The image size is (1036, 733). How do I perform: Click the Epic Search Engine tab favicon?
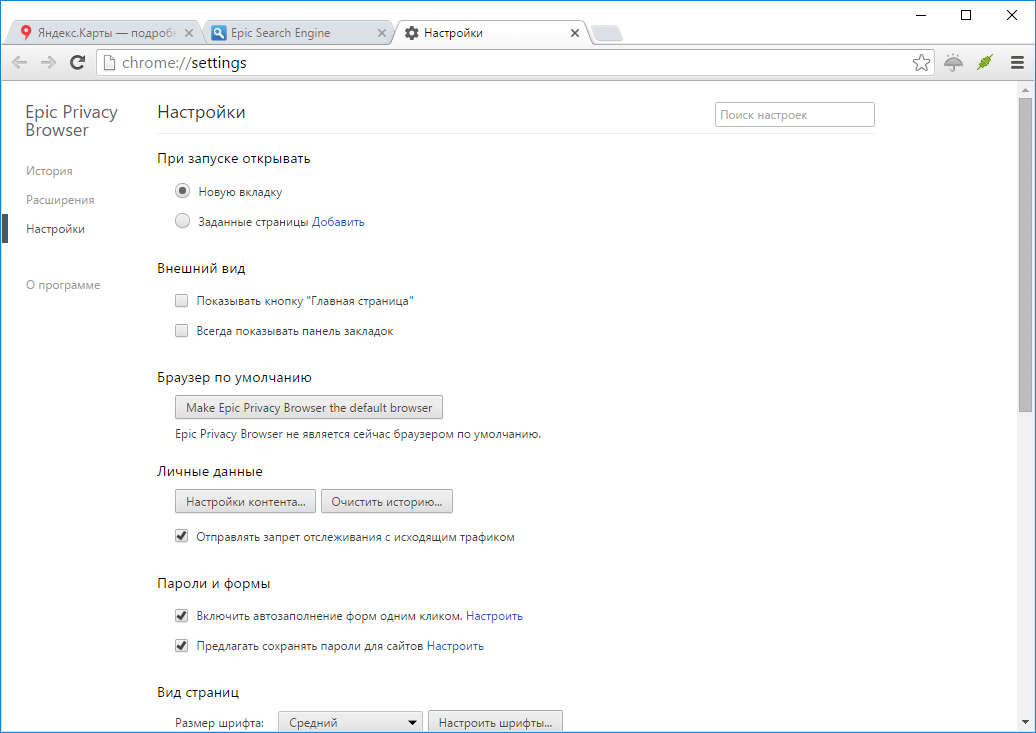coord(219,32)
